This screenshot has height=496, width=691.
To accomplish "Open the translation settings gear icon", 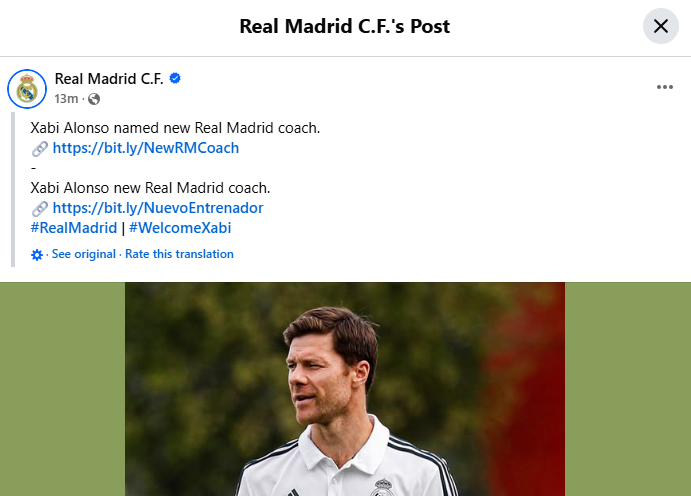I will 37,255.
